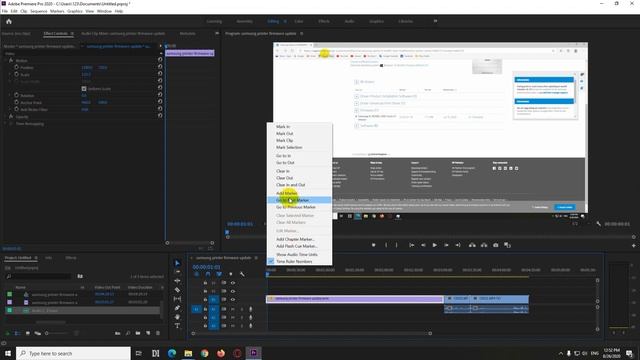Open timeline display settings wrench

(242, 274)
